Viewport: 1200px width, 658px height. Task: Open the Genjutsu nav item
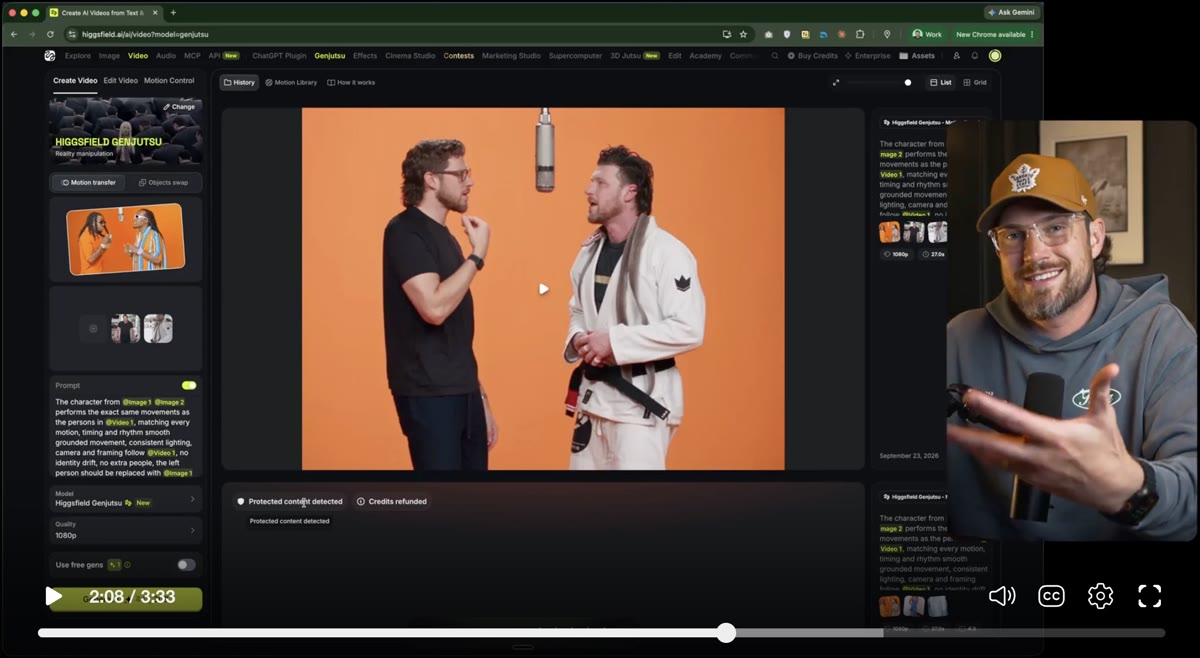pyautogui.click(x=330, y=56)
